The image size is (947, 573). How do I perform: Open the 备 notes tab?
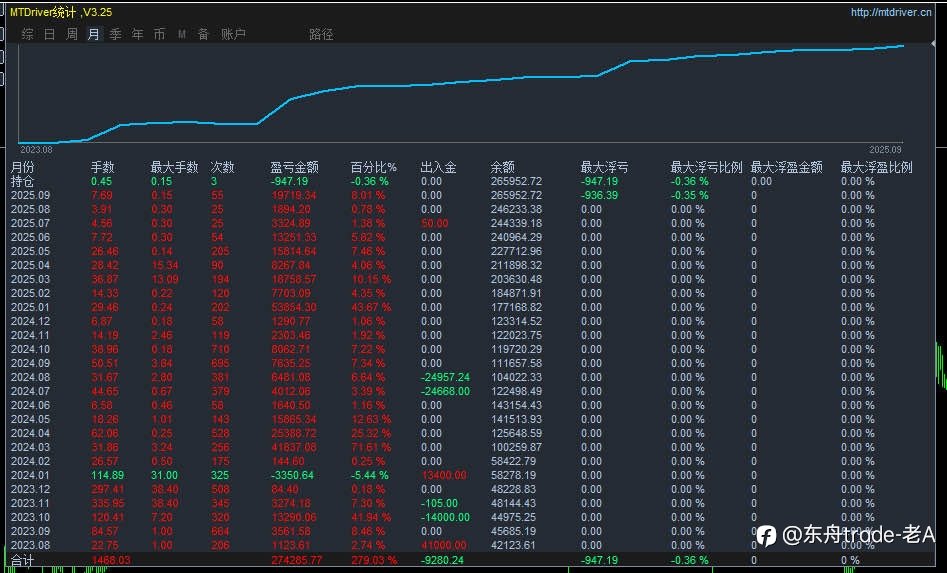204,34
